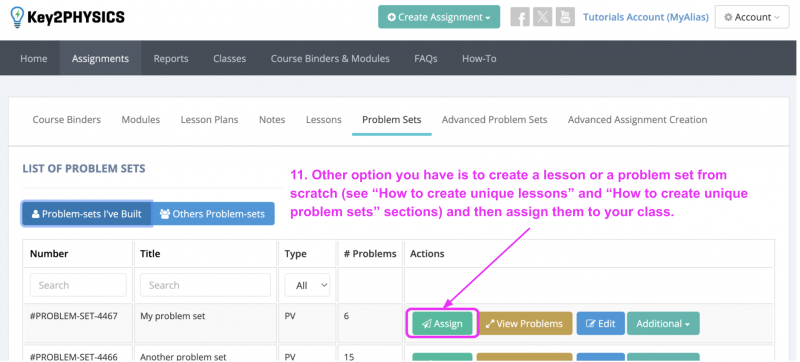Open the YouTube social icon
800x362 pixels.
[x=565, y=17]
